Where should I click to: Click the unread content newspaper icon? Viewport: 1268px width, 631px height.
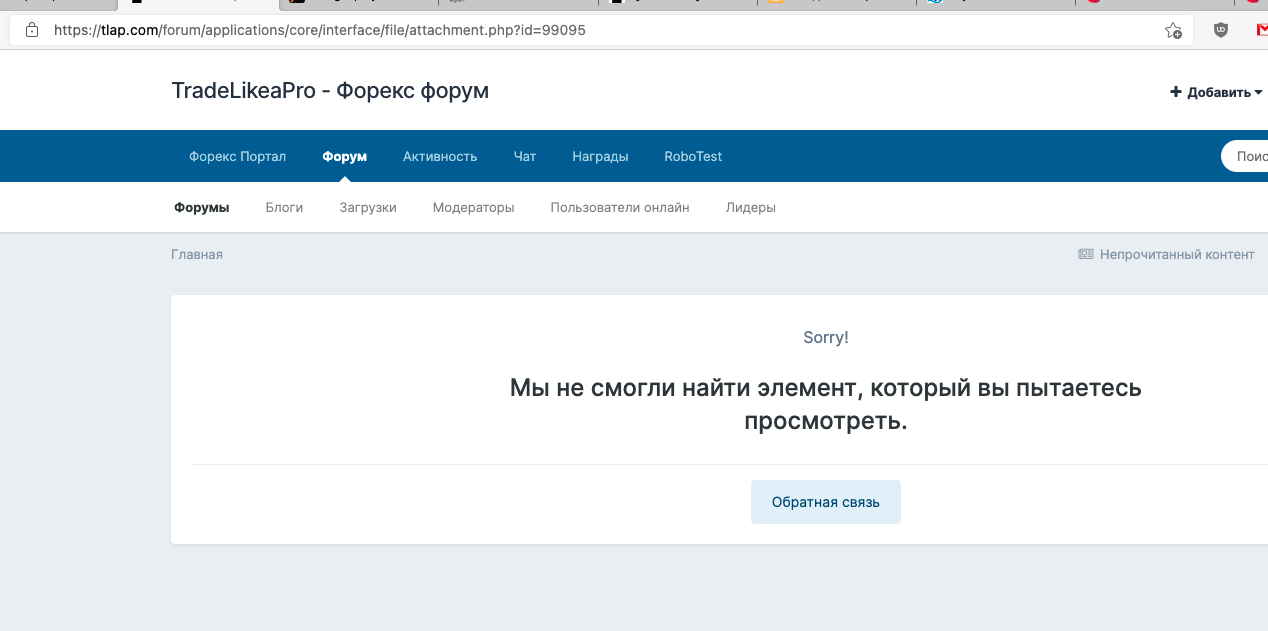(1086, 254)
